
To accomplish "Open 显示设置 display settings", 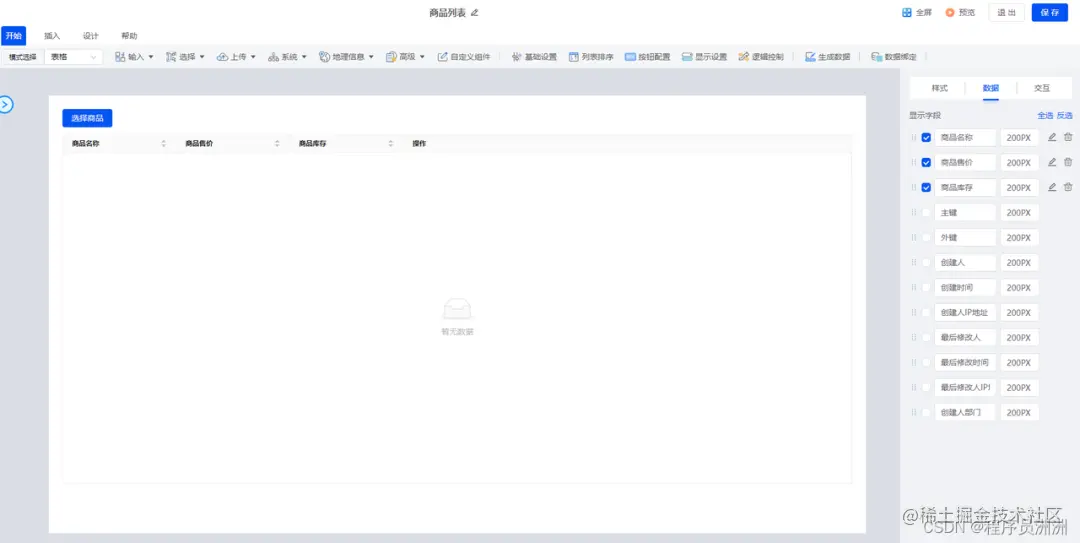I will (x=704, y=57).
